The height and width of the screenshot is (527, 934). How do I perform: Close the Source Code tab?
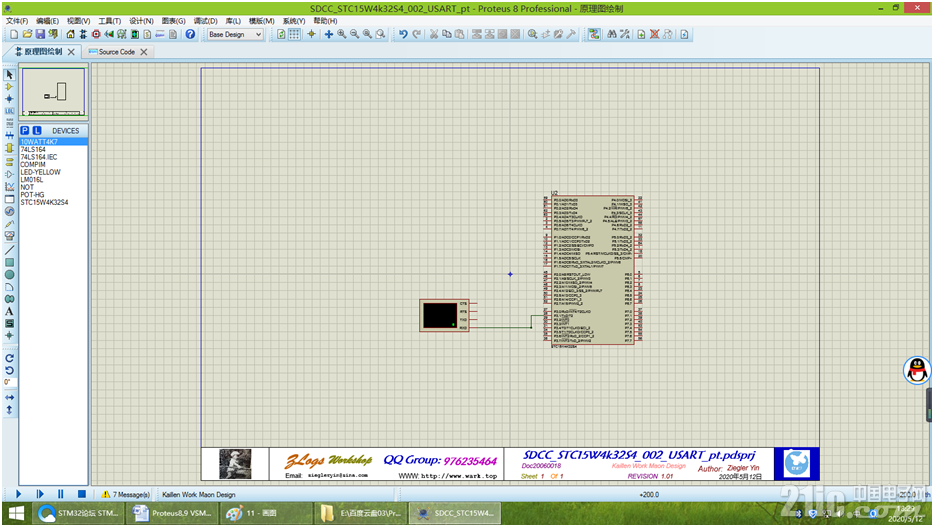point(144,52)
